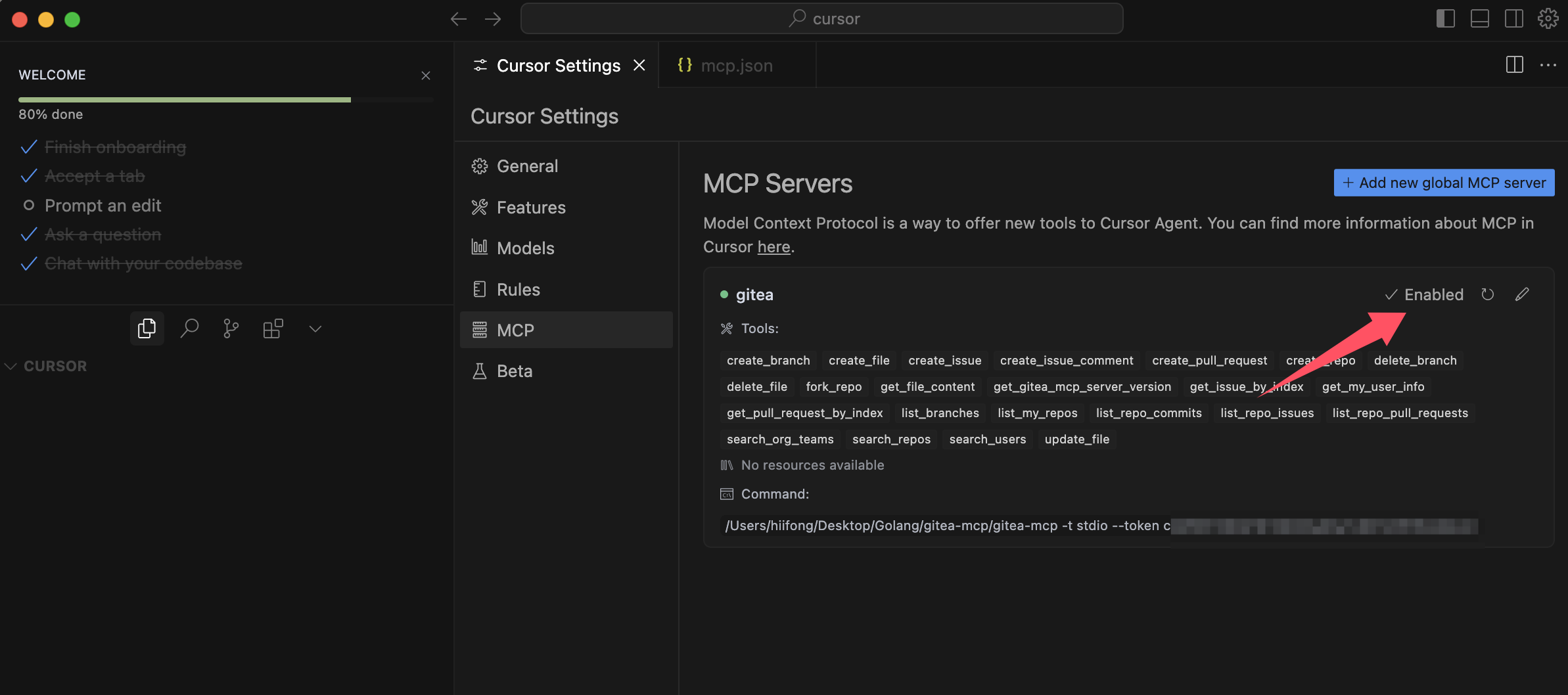Collapse the CURSOR section chevron
The height and width of the screenshot is (695, 1568).
[x=9, y=366]
